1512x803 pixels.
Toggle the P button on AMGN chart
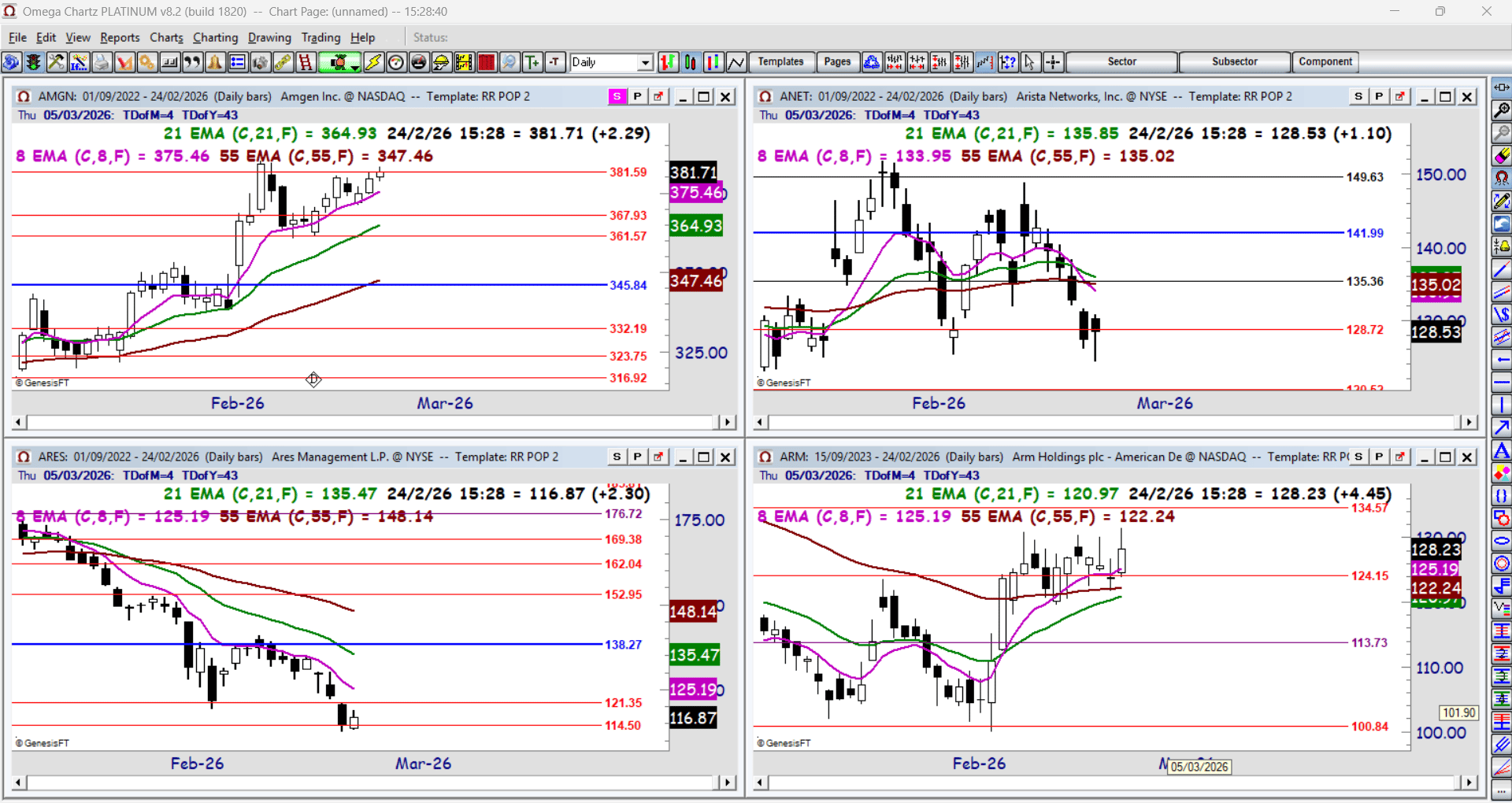click(x=638, y=97)
